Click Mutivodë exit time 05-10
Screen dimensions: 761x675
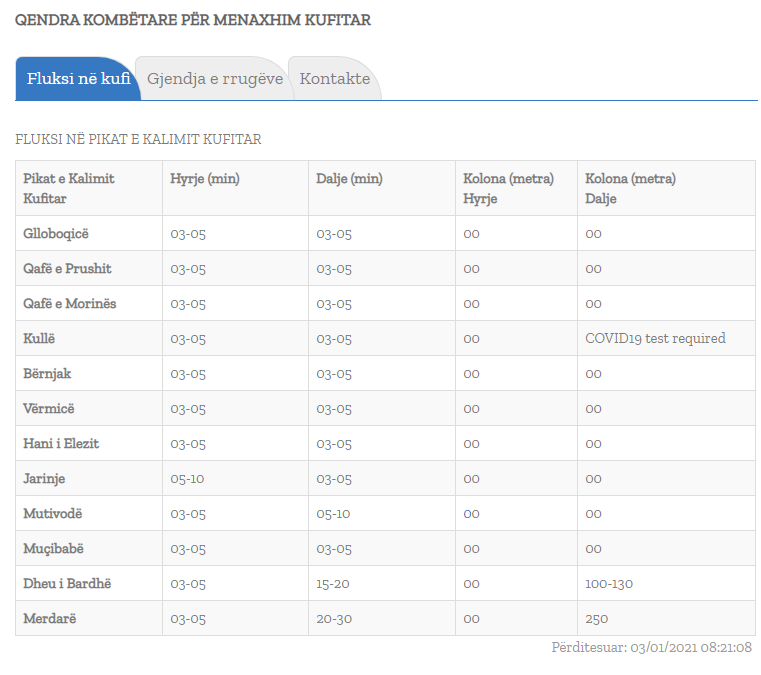click(x=333, y=514)
